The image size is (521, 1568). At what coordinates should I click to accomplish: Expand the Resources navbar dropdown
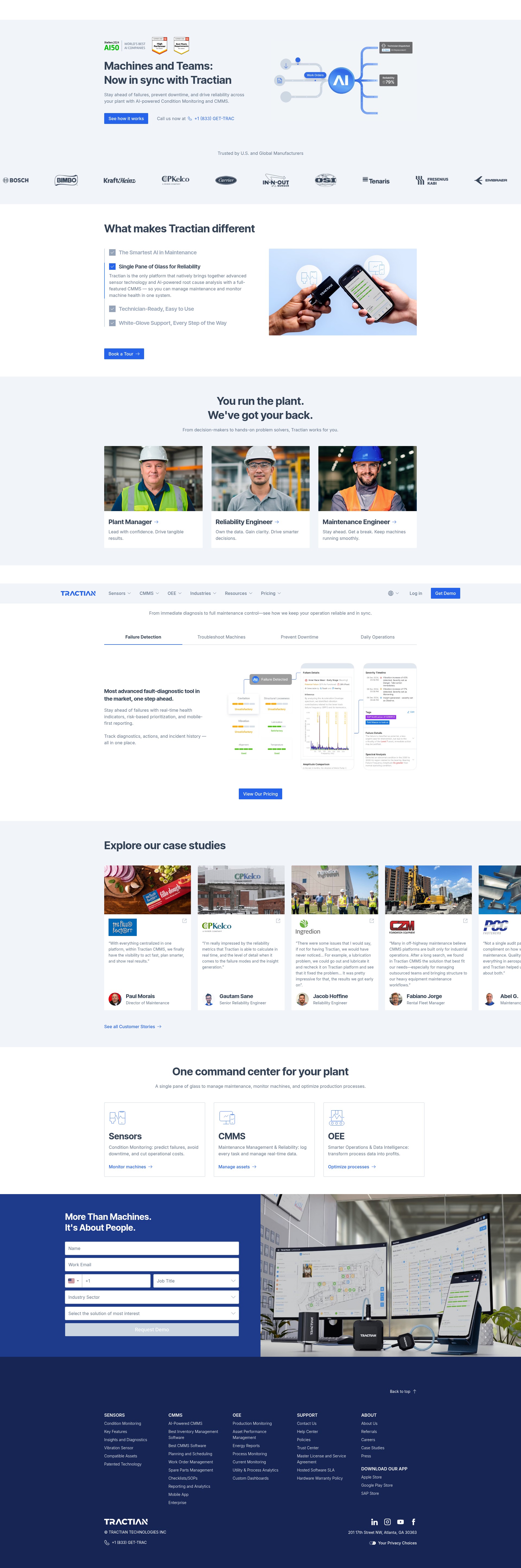(x=238, y=593)
